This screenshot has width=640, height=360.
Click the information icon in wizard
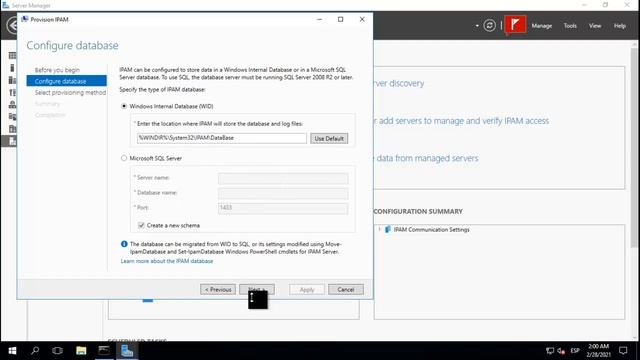pyautogui.click(x=124, y=244)
